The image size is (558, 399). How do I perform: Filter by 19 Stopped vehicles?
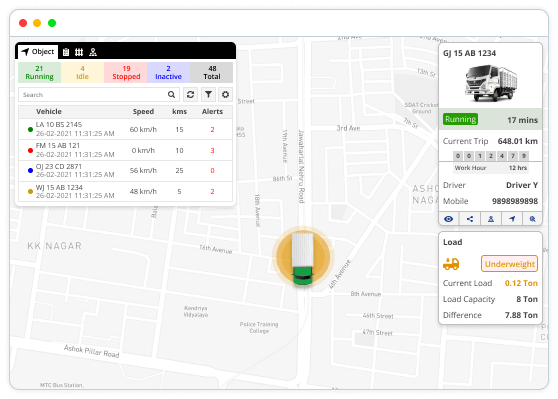[126, 73]
